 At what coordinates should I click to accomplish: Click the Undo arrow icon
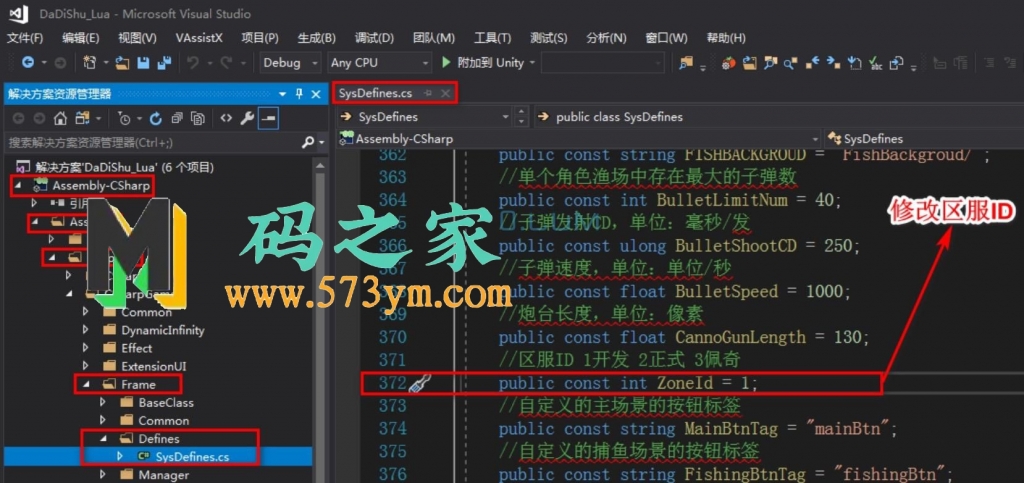click(193, 63)
